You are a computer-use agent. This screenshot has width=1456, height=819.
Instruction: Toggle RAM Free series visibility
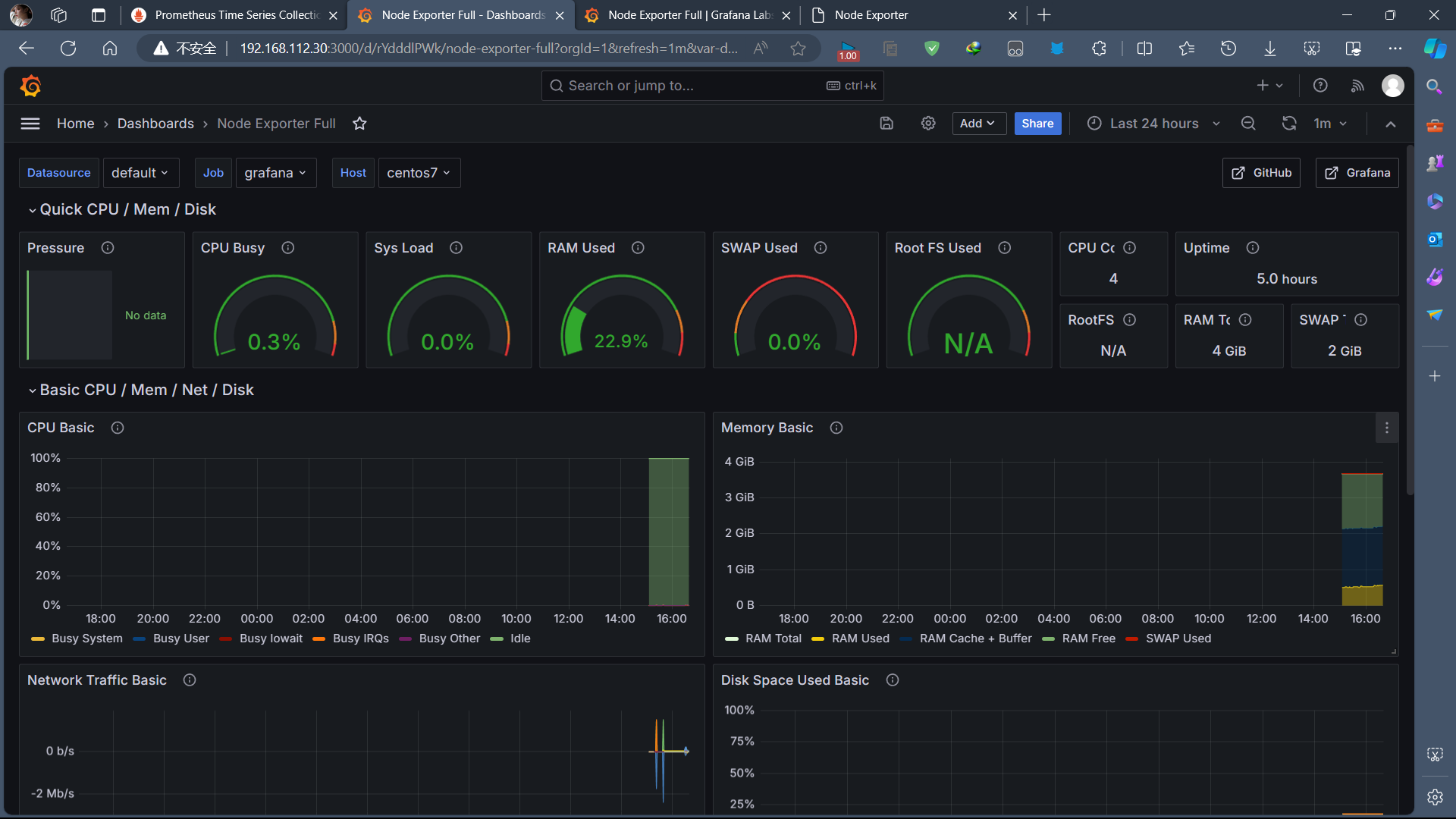[1089, 639]
